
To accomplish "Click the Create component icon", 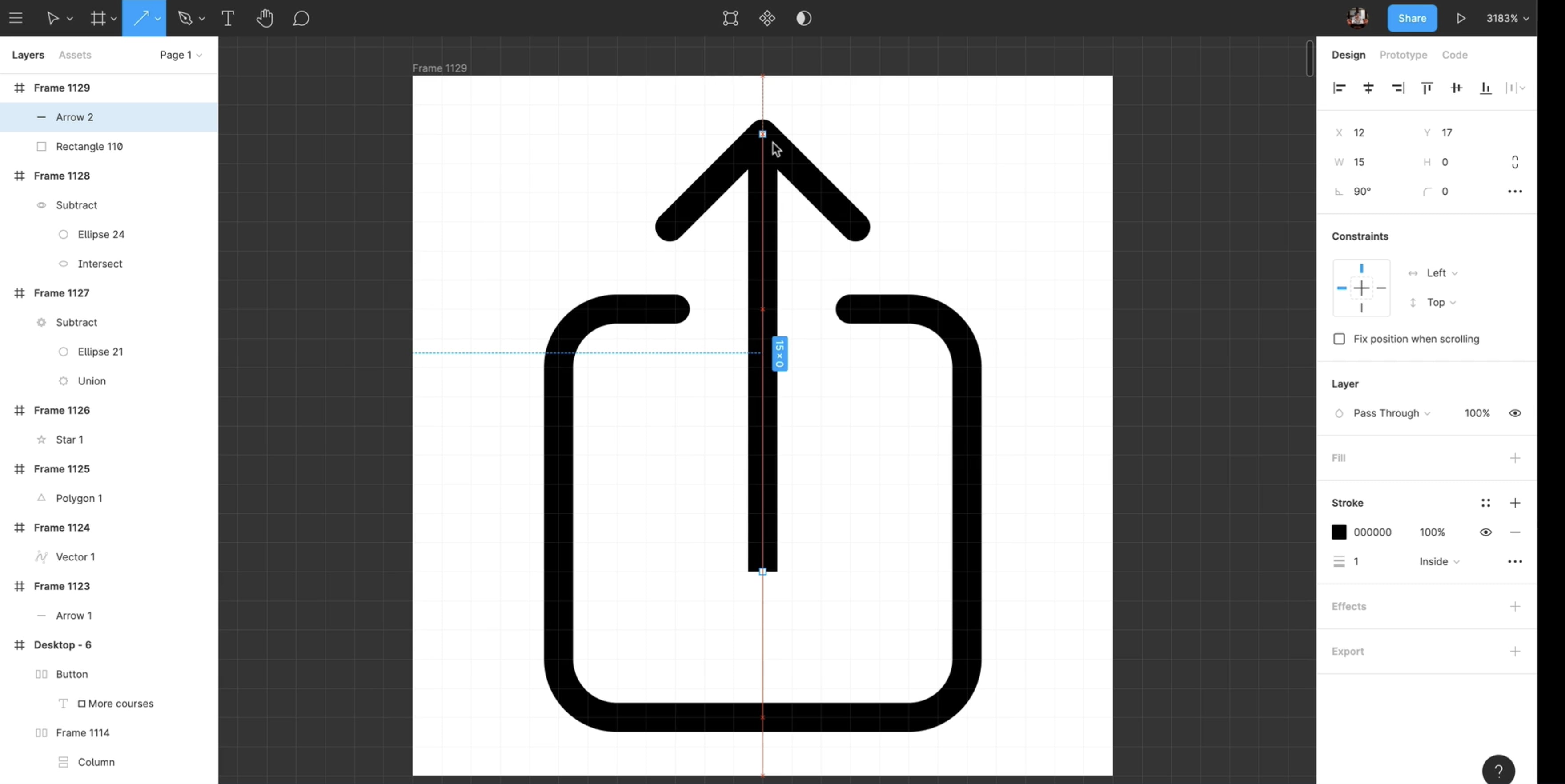I will tap(766, 18).
